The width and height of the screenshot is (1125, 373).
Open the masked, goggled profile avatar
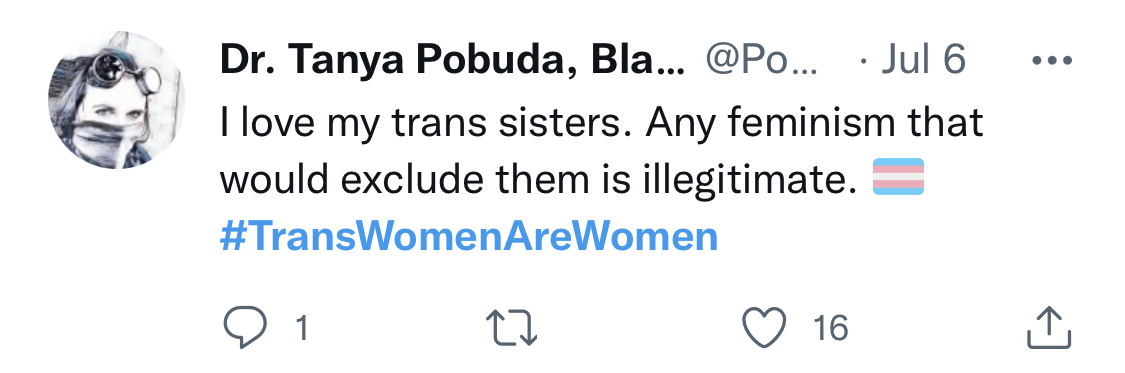tap(117, 100)
